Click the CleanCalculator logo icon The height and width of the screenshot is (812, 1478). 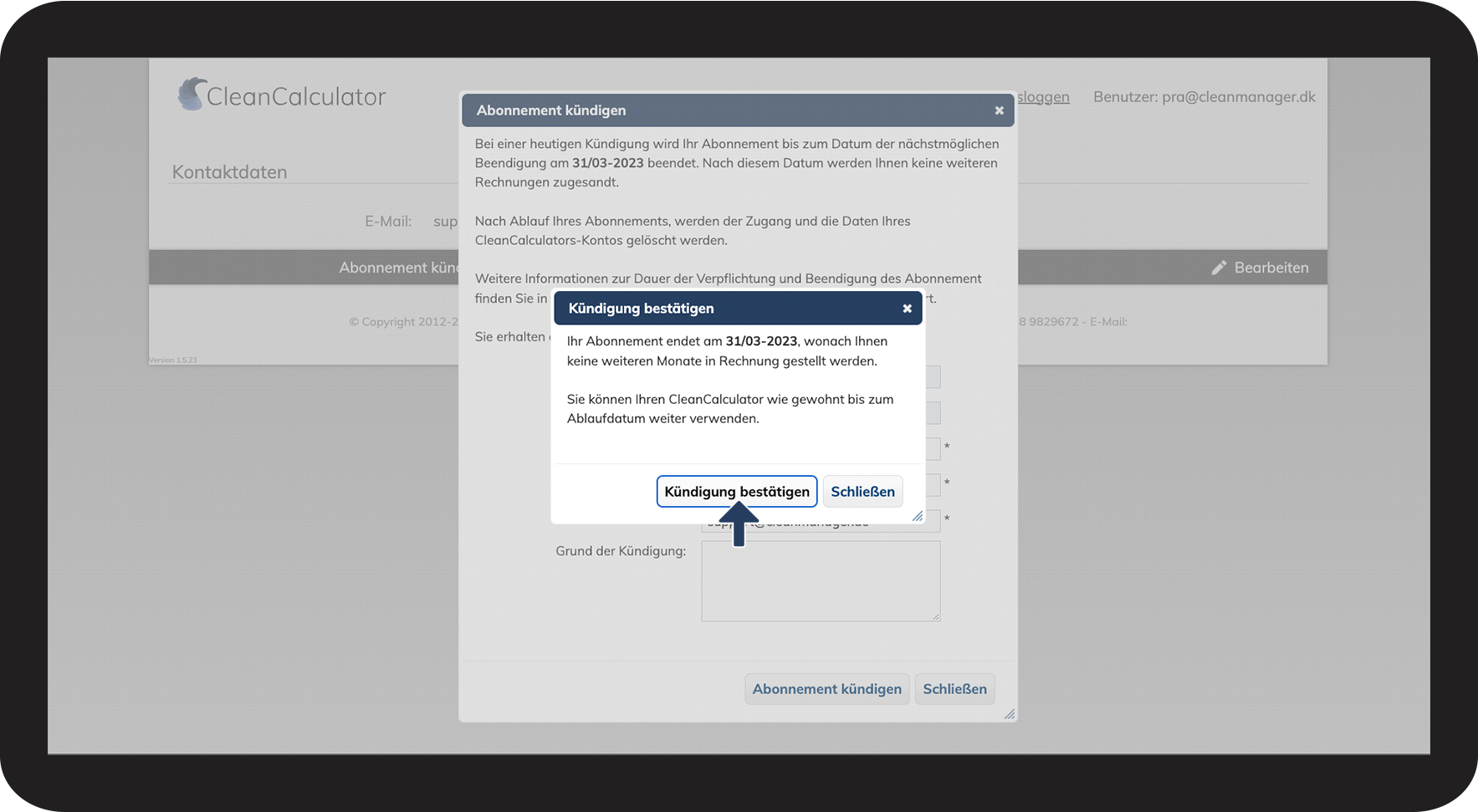(192, 94)
